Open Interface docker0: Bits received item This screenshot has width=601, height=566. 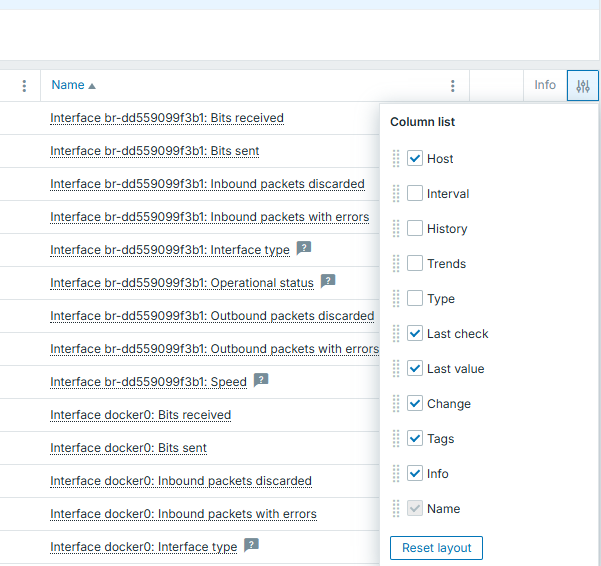[x=140, y=415]
